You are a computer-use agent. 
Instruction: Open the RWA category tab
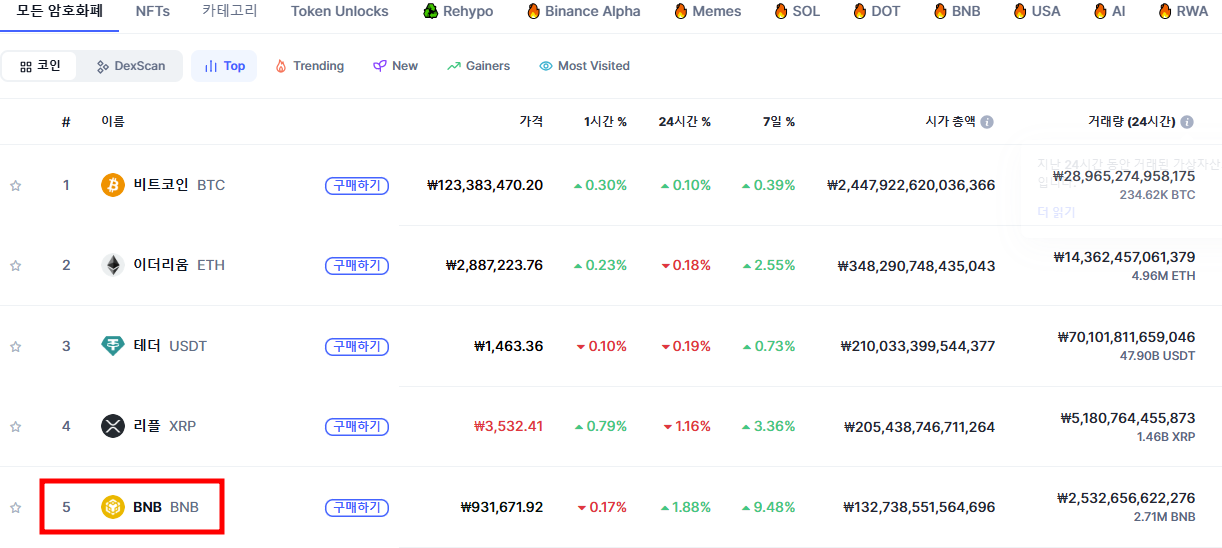click(1183, 11)
